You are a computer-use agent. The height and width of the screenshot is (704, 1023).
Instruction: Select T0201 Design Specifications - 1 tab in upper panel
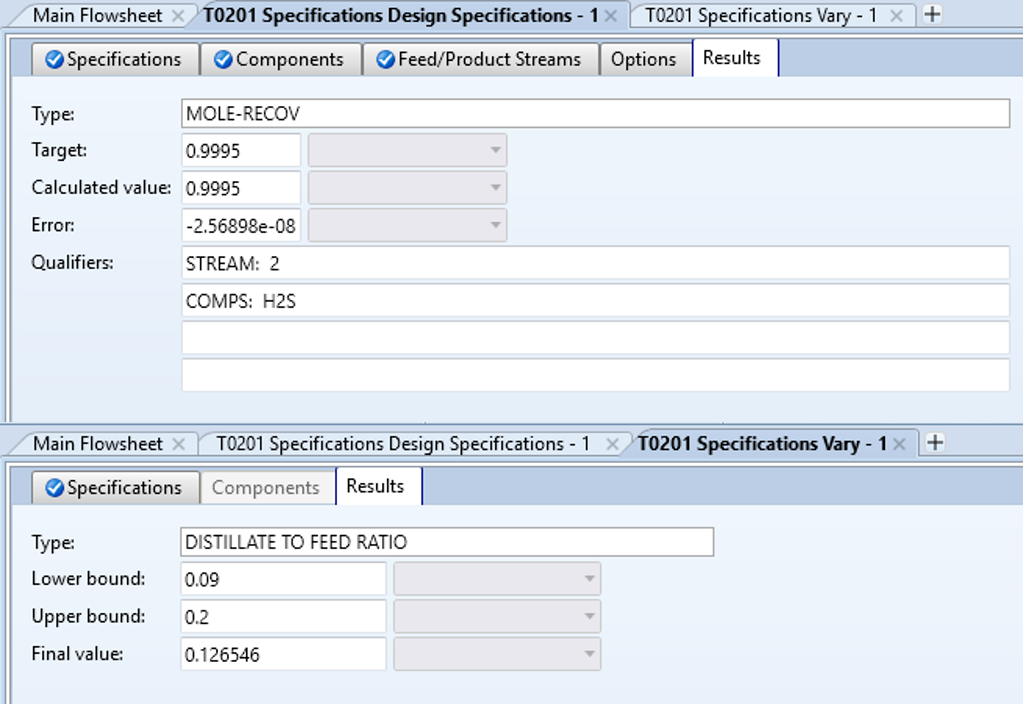click(x=400, y=15)
